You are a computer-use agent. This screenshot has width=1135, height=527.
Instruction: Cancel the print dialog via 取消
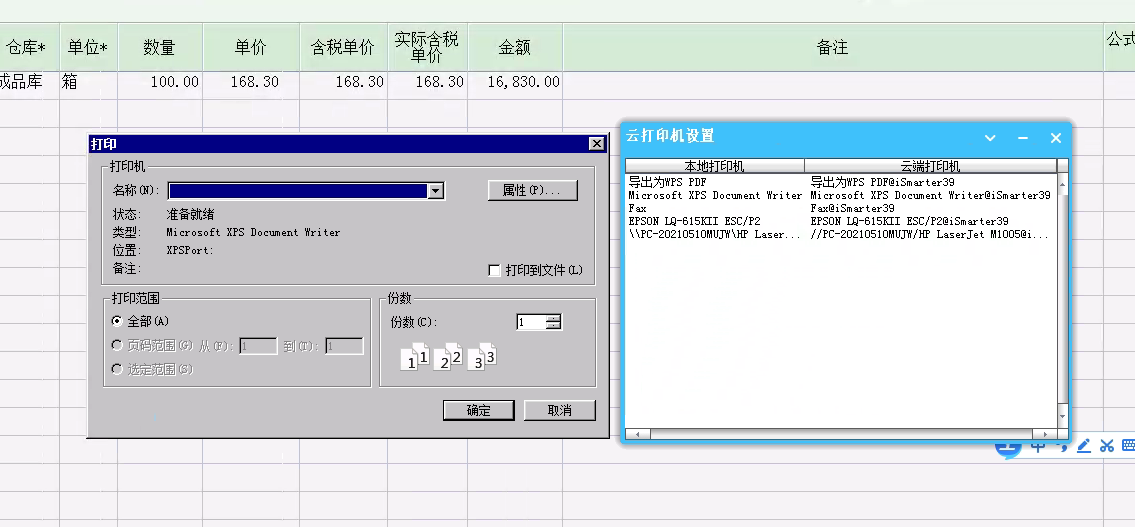click(x=560, y=410)
